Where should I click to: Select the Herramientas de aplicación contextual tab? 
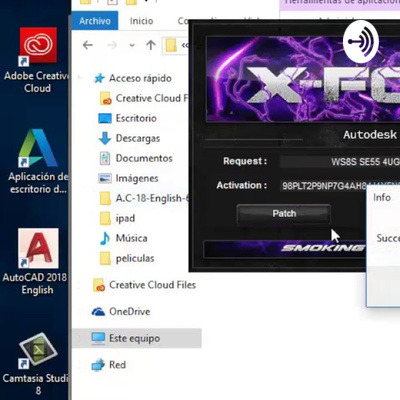tap(340, 3)
